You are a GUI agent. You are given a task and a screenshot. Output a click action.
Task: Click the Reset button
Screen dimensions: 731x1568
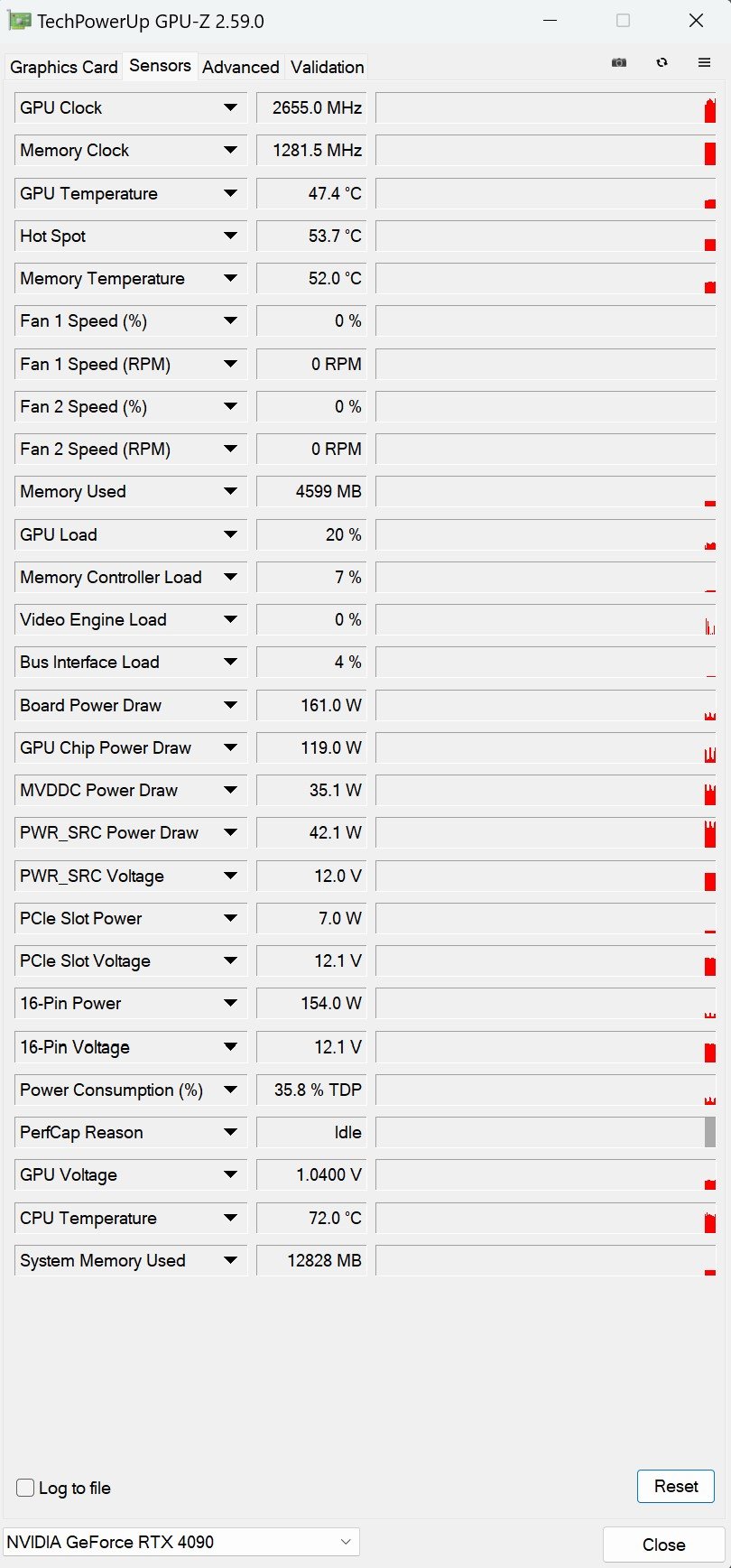(x=675, y=1486)
